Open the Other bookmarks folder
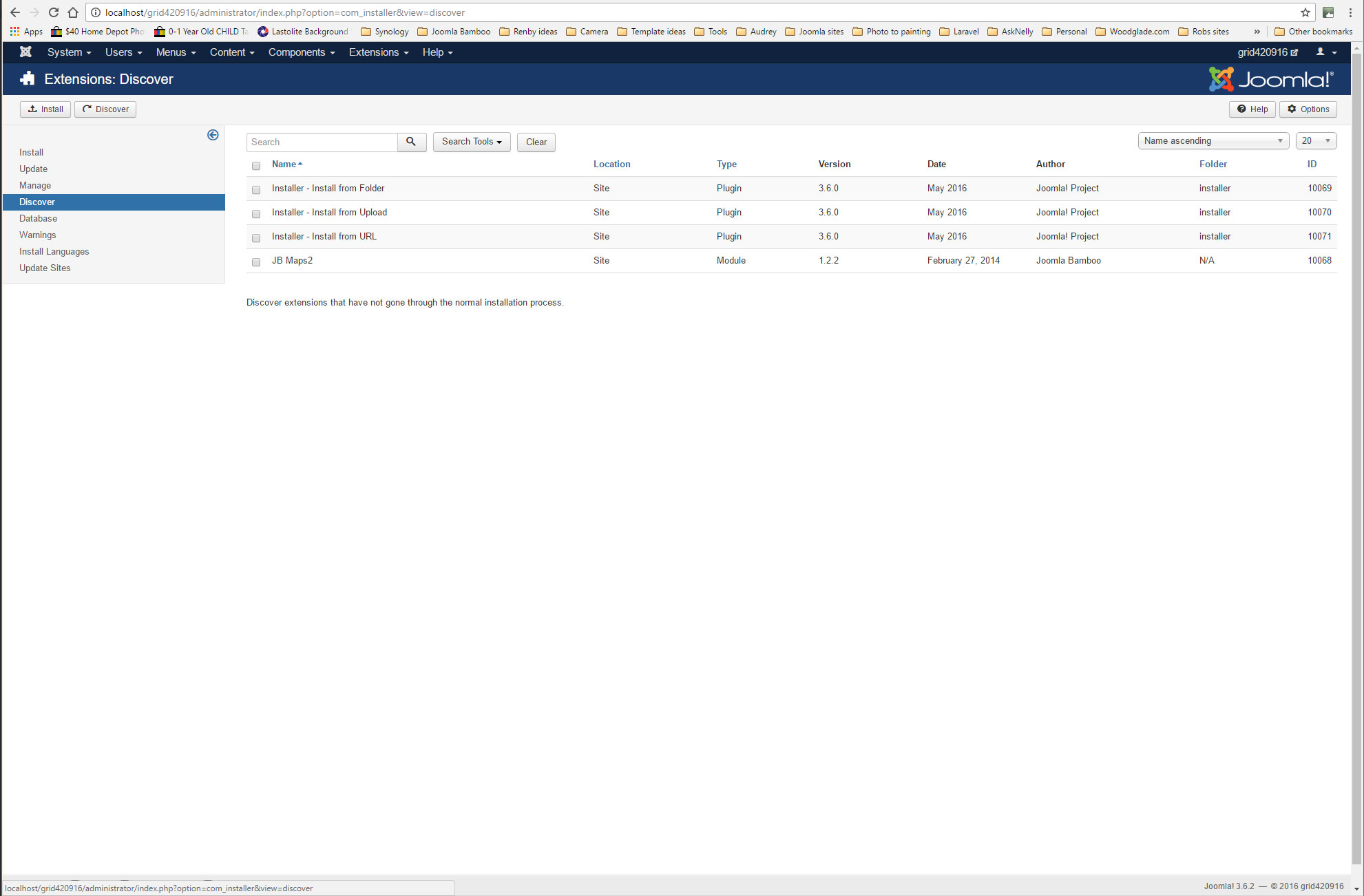This screenshot has width=1364, height=896. (x=1313, y=32)
